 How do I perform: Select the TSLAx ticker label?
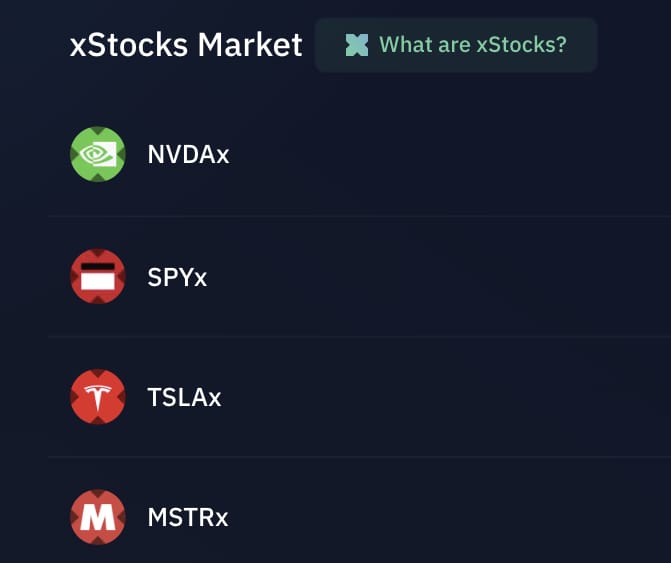click(x=184, y=397)
